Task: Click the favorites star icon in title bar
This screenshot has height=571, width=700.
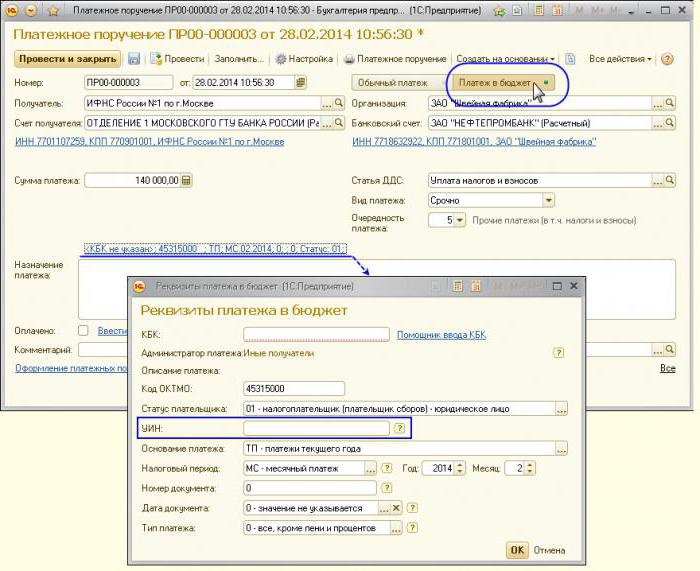Action: click(54, 10)
